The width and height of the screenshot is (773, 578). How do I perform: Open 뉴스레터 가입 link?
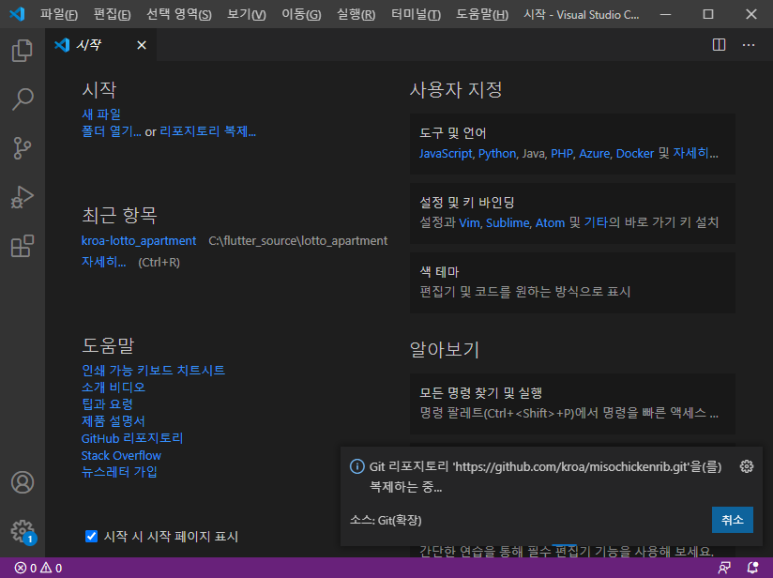pos(119,472)
